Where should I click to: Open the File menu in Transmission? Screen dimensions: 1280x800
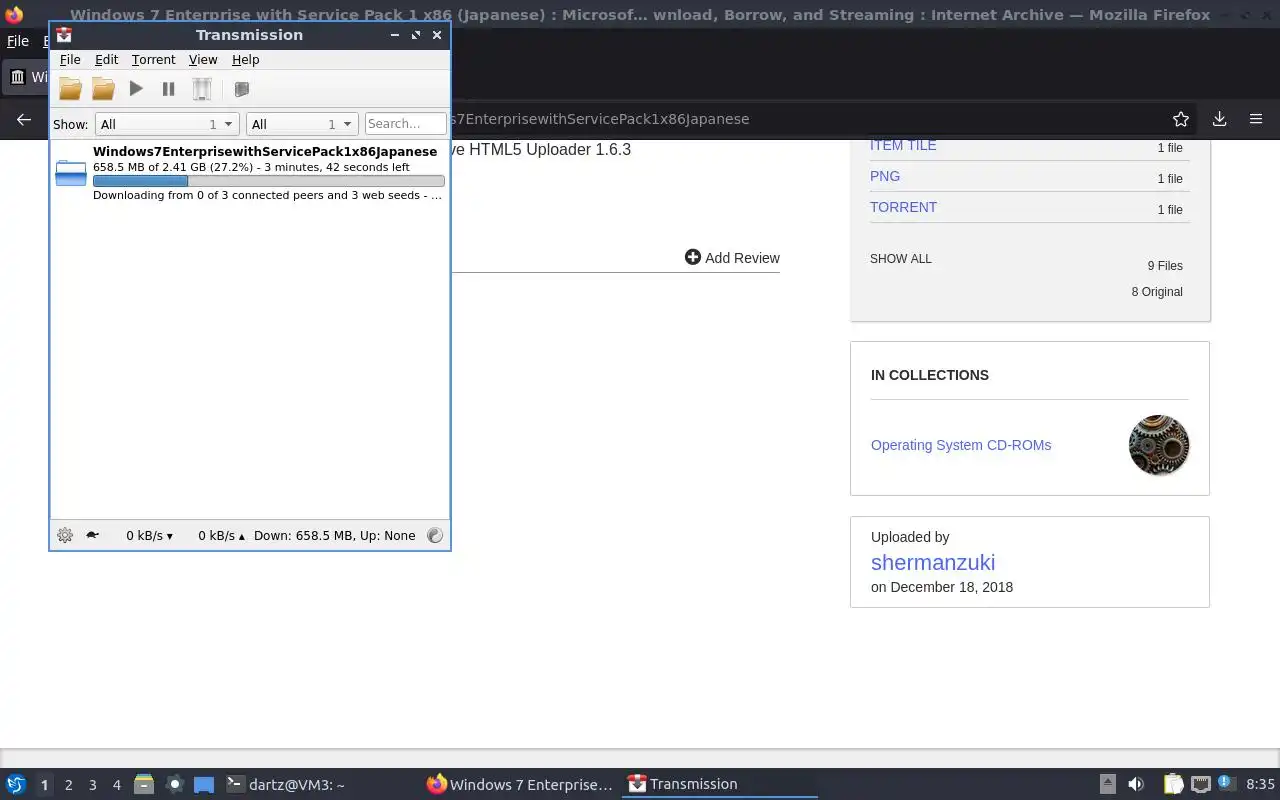[x=70, y=60]
